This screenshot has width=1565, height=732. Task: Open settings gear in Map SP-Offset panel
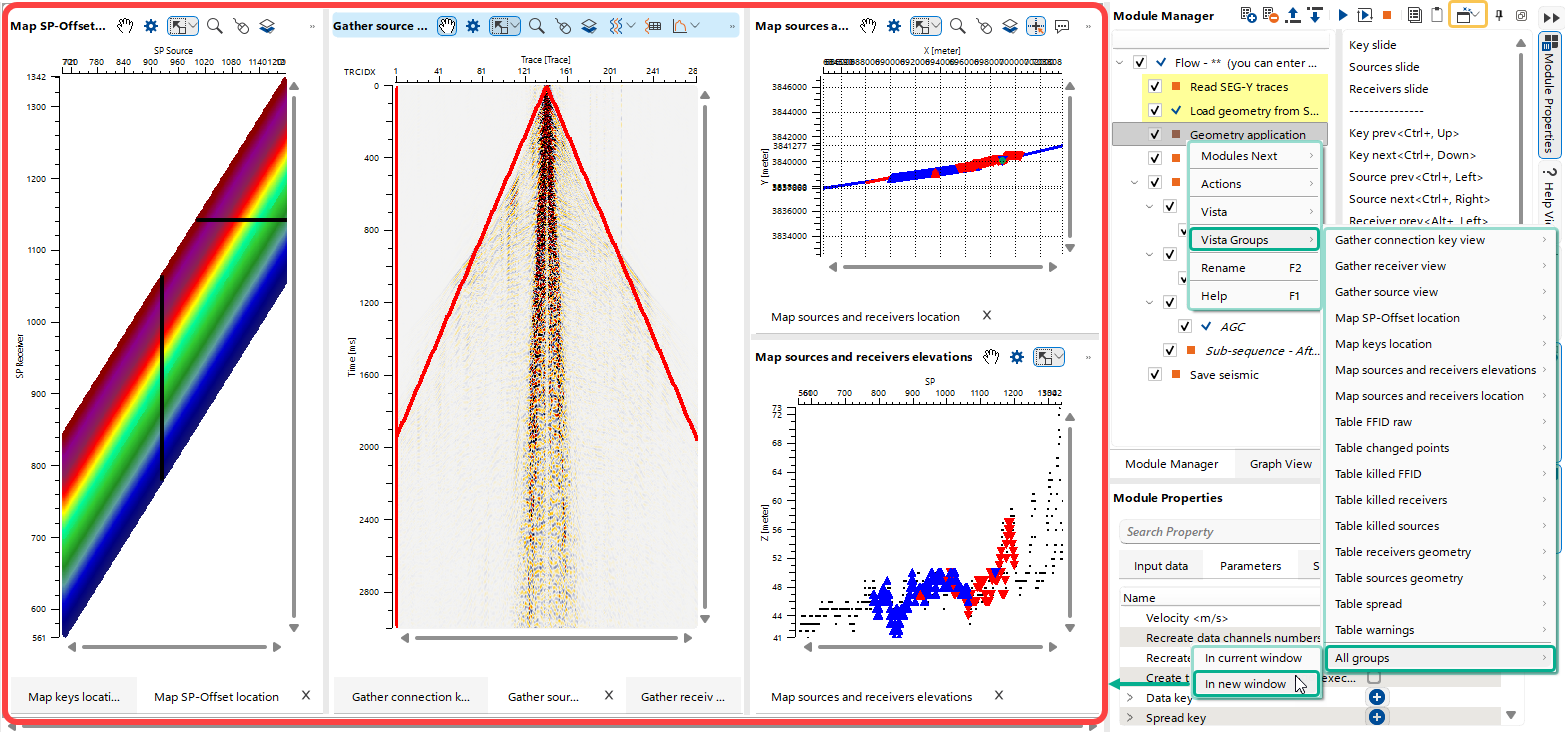151,26
